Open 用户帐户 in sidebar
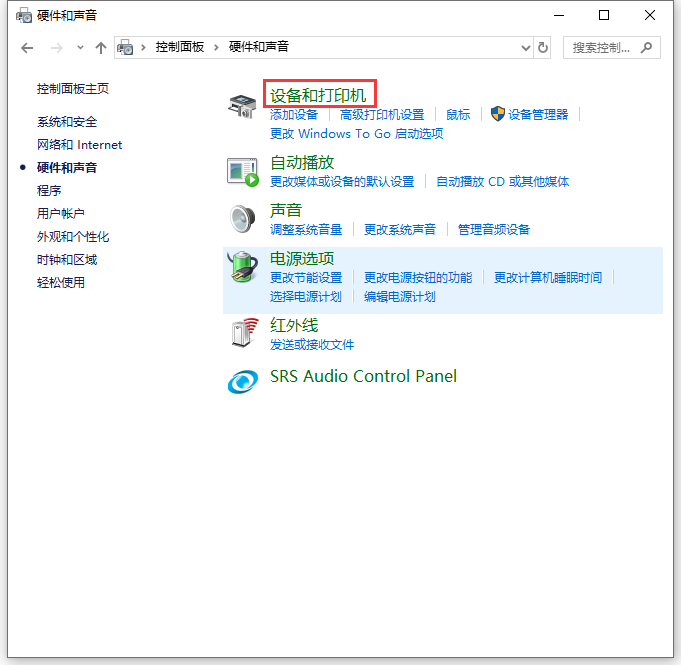Viewport: 681px width, 665px height. click(61, 213)
